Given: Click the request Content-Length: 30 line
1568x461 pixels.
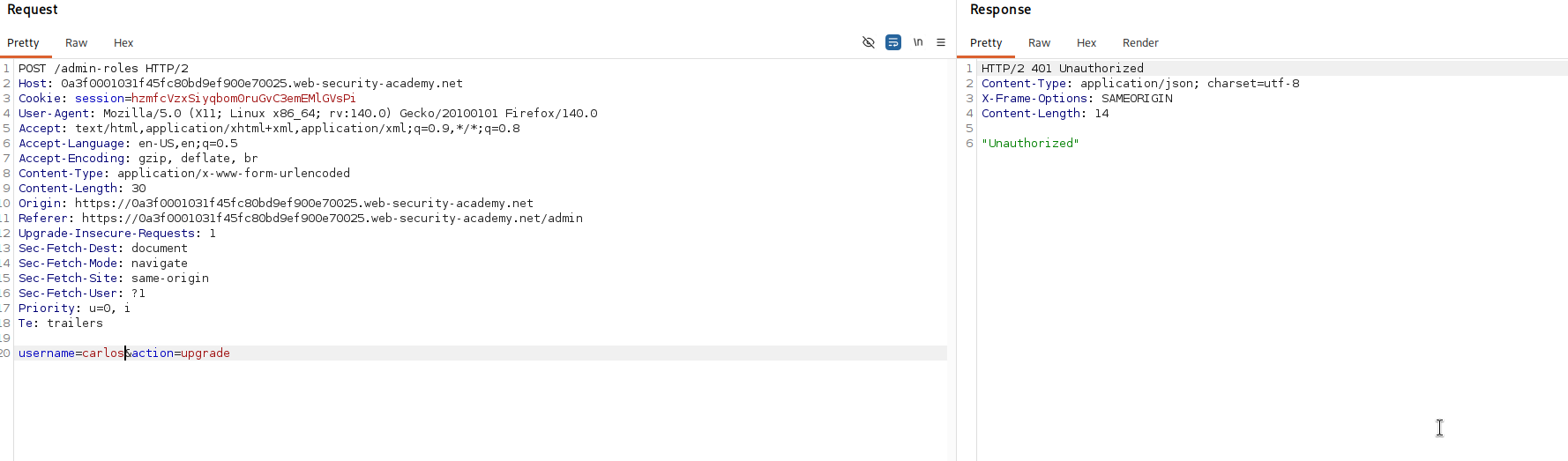Looking at the screenshot, I should point(82,188).
